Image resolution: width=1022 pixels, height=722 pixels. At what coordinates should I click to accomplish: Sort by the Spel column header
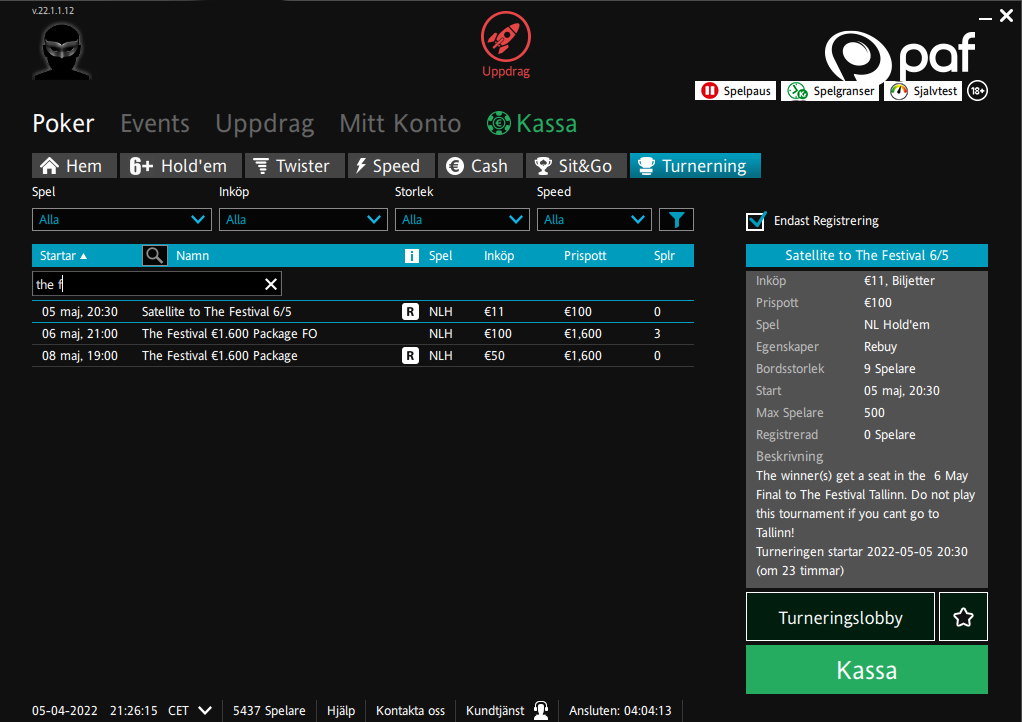tap(441, 255)
